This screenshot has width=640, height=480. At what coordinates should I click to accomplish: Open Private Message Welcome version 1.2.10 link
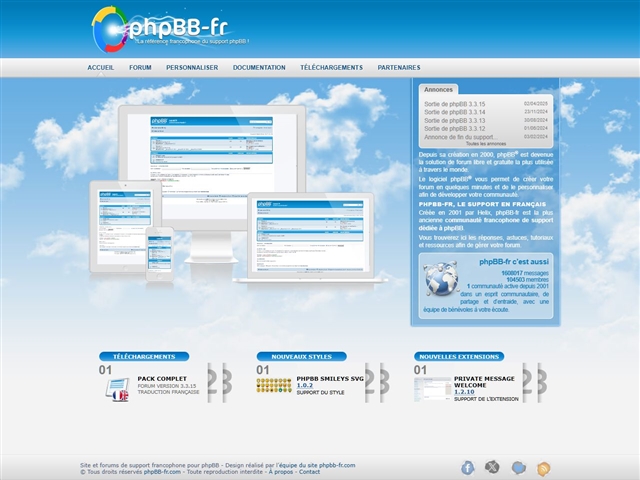pos(464,392)
